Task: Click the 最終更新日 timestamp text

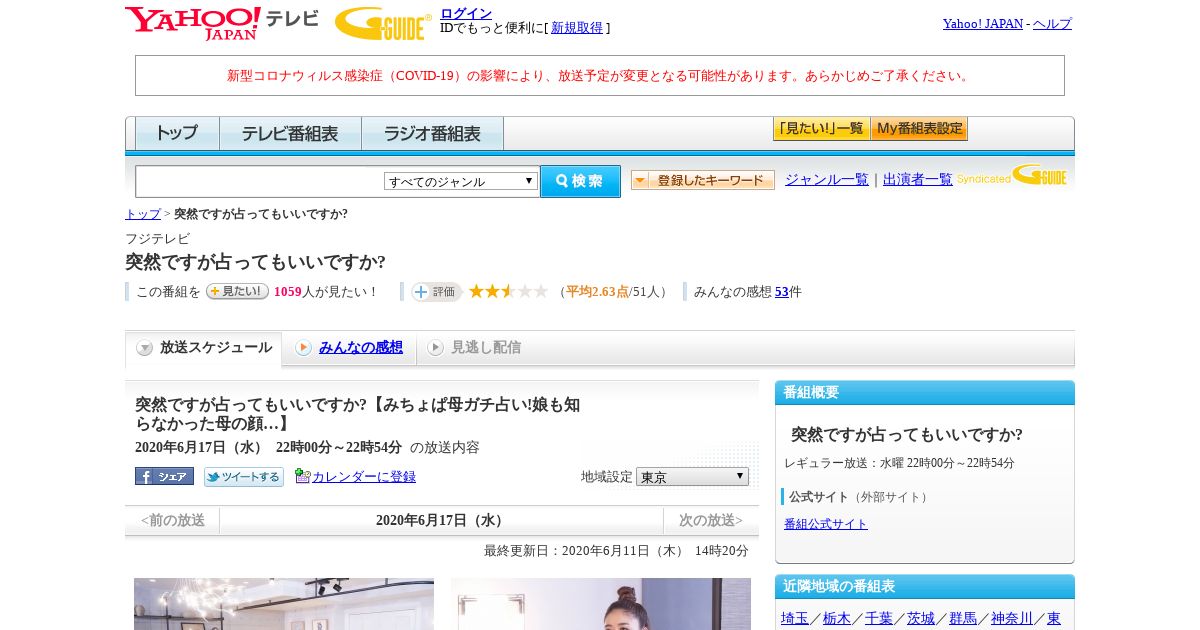Action: coord(616,551)
